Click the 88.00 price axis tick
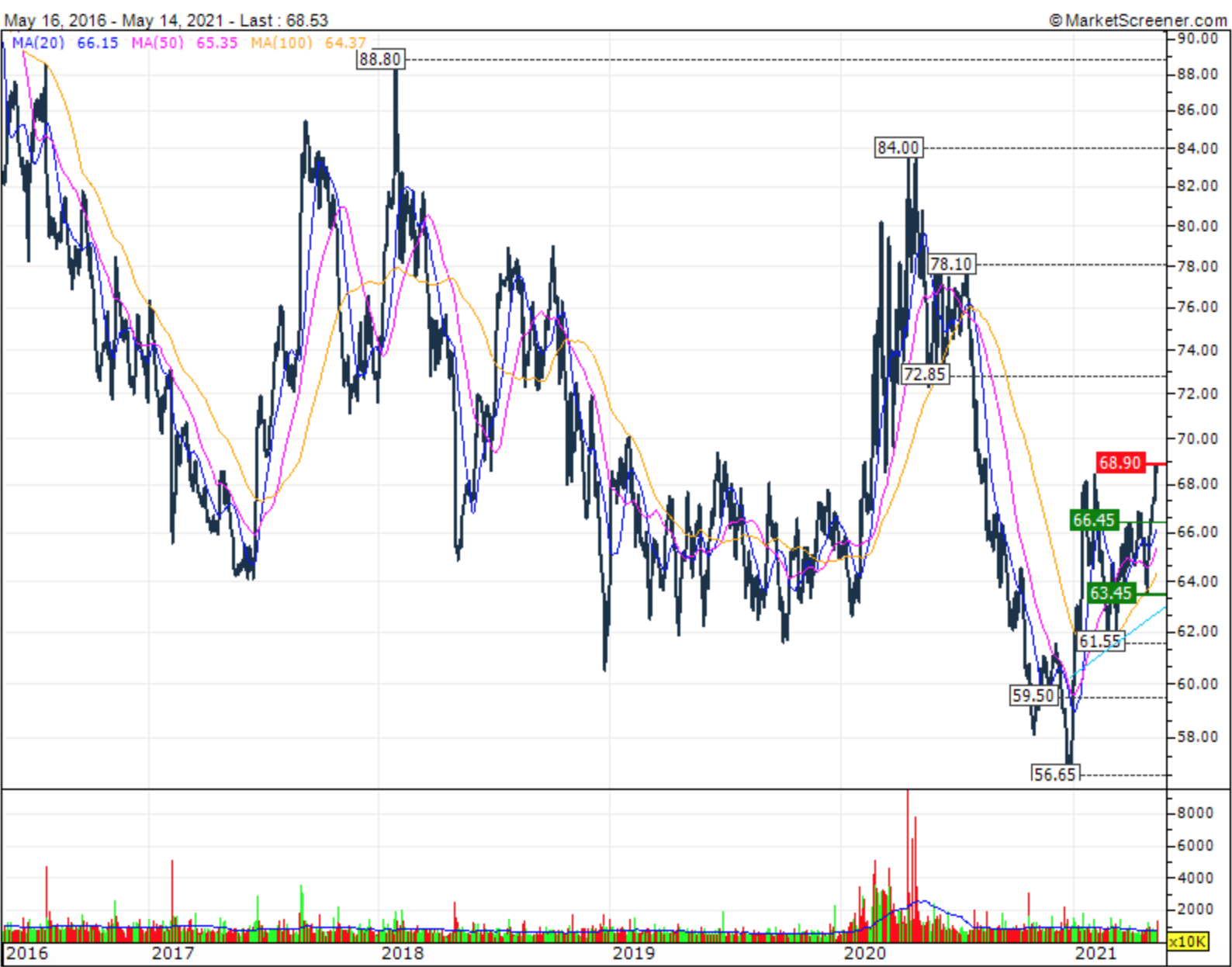This screenshot has height=967, width=1232. tap(1198, 74)
